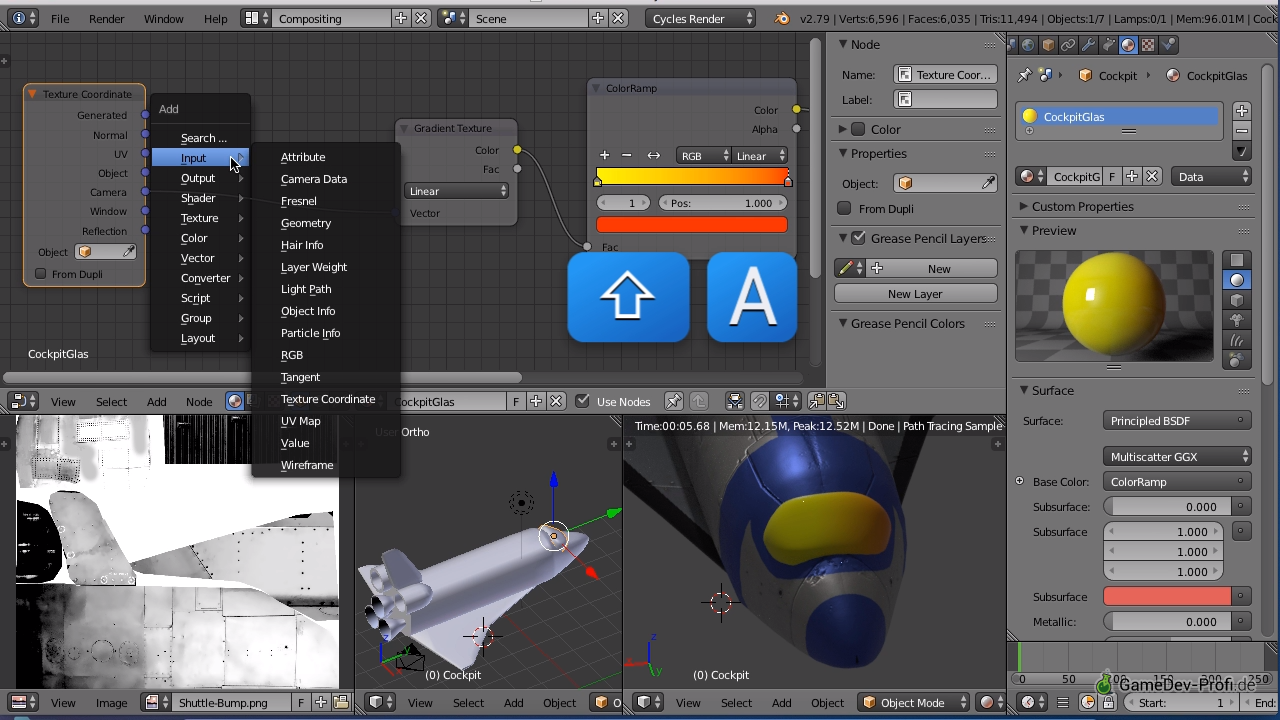The image size is (1280, 720).
Task: Remove the selected material slot
Action: pos(1242,131)
